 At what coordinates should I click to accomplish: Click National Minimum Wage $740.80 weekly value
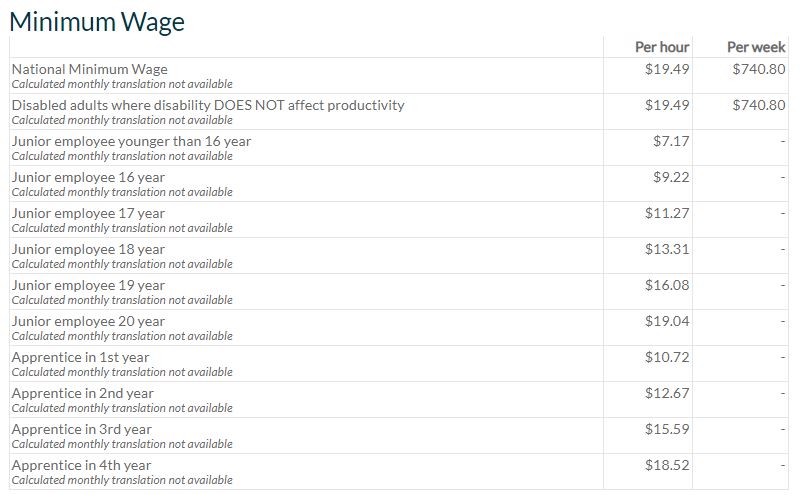[x=759, y=69]
